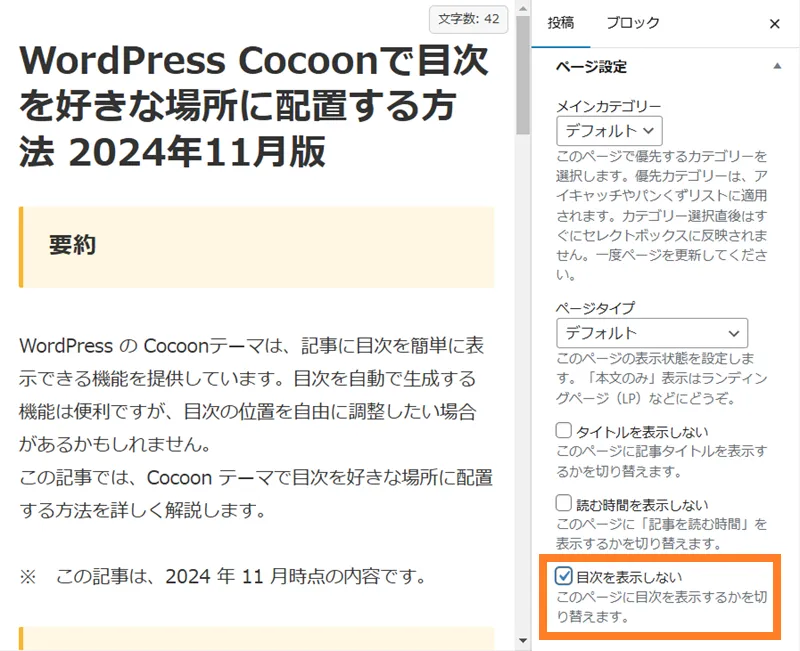Click the ページ設定 panel title

point(591,67)
